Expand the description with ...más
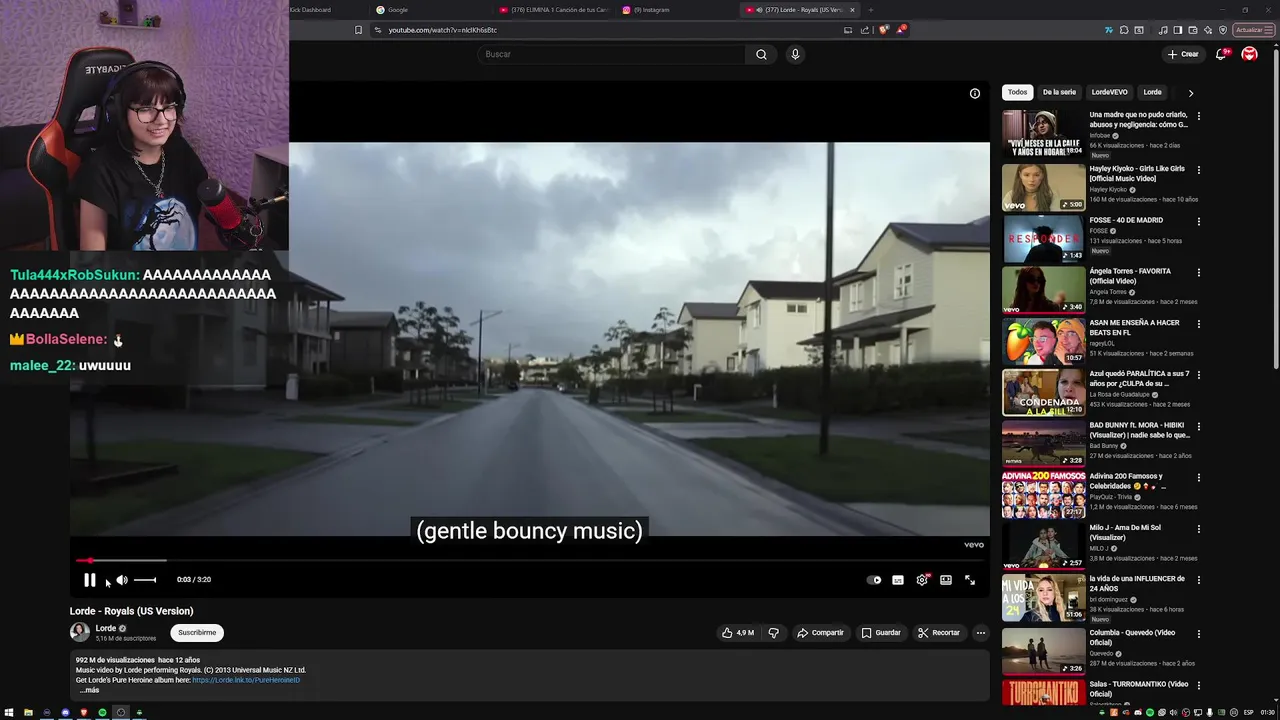 (x=90, y=690)
